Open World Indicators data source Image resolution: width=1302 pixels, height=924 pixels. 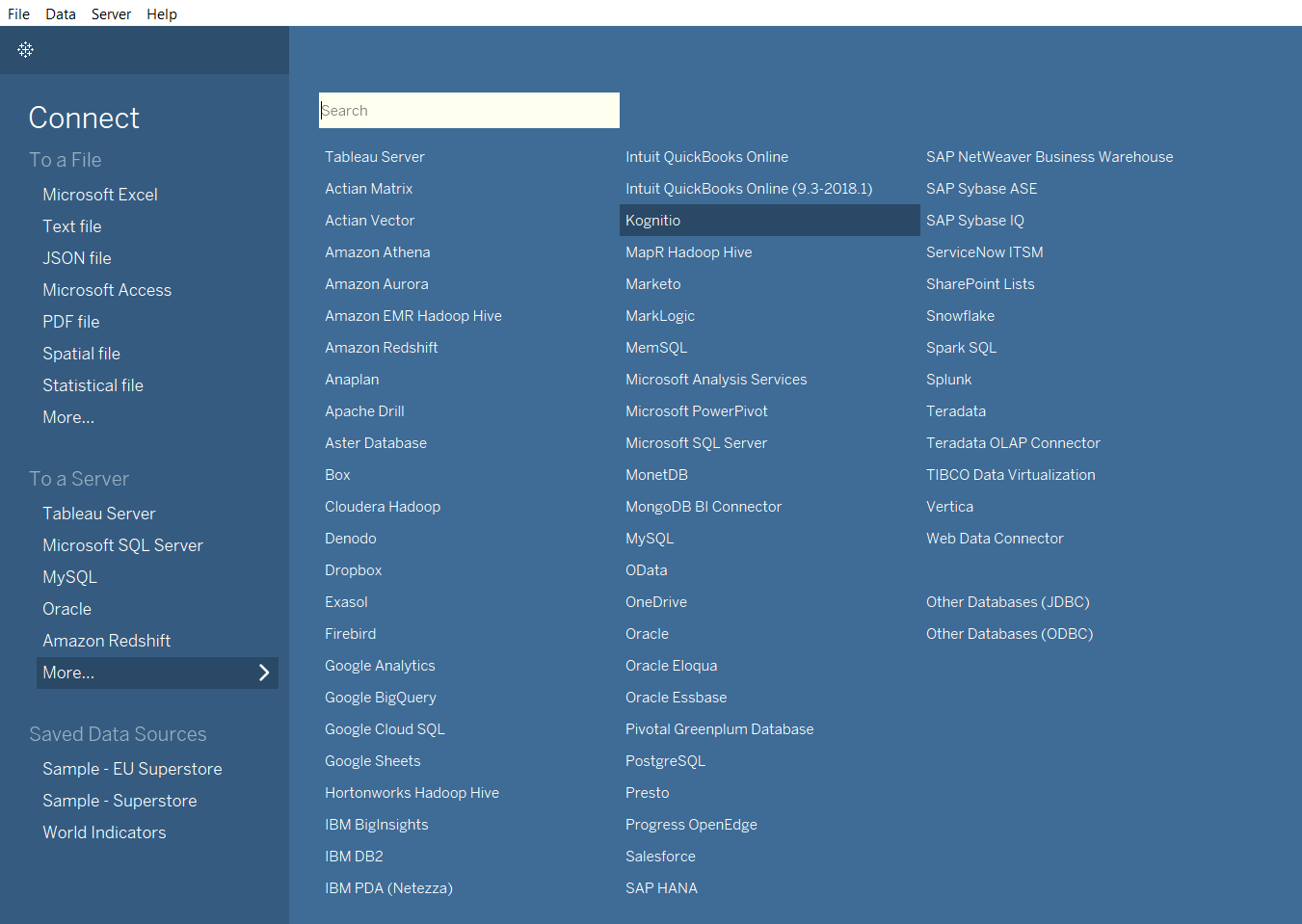tap(104, 832)
